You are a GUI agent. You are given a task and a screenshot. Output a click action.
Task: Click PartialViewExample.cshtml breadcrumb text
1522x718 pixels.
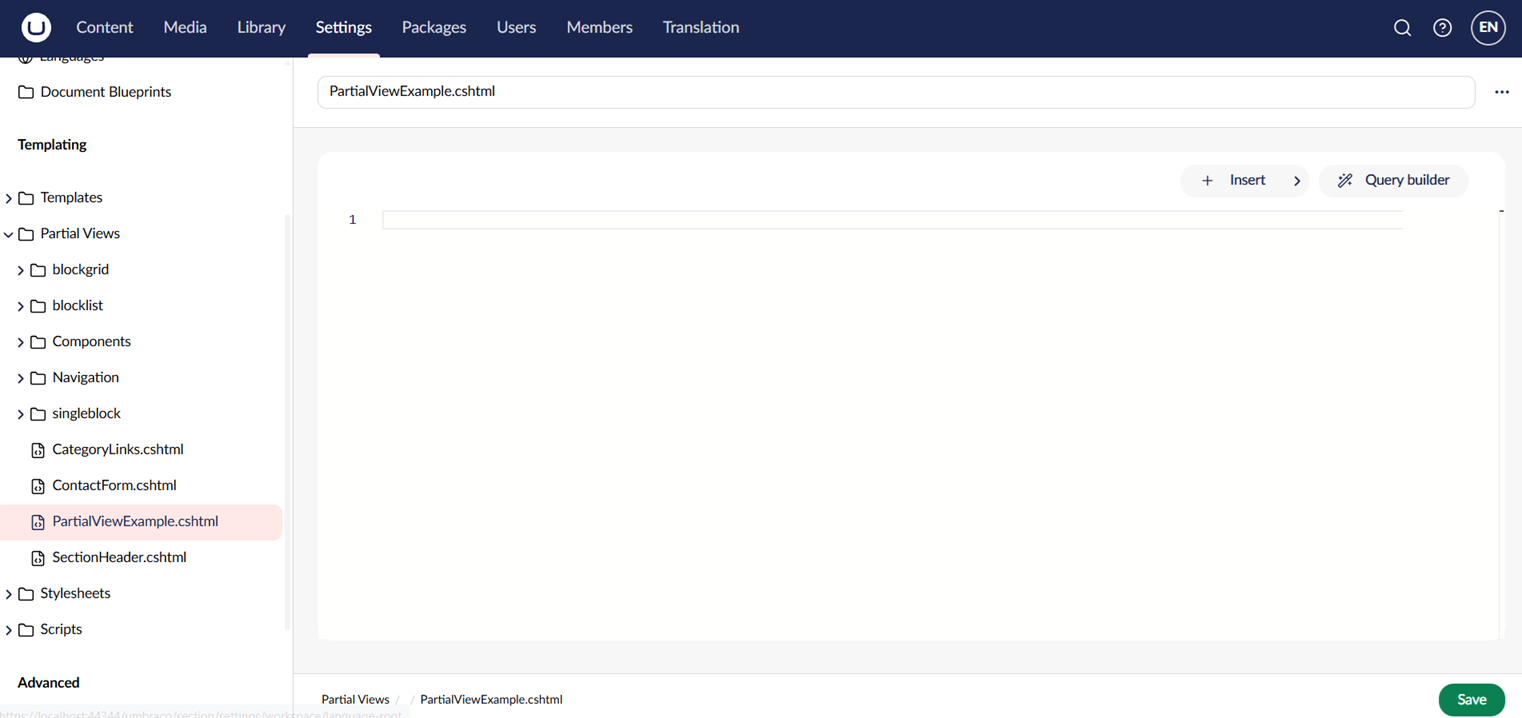point(491,700)
